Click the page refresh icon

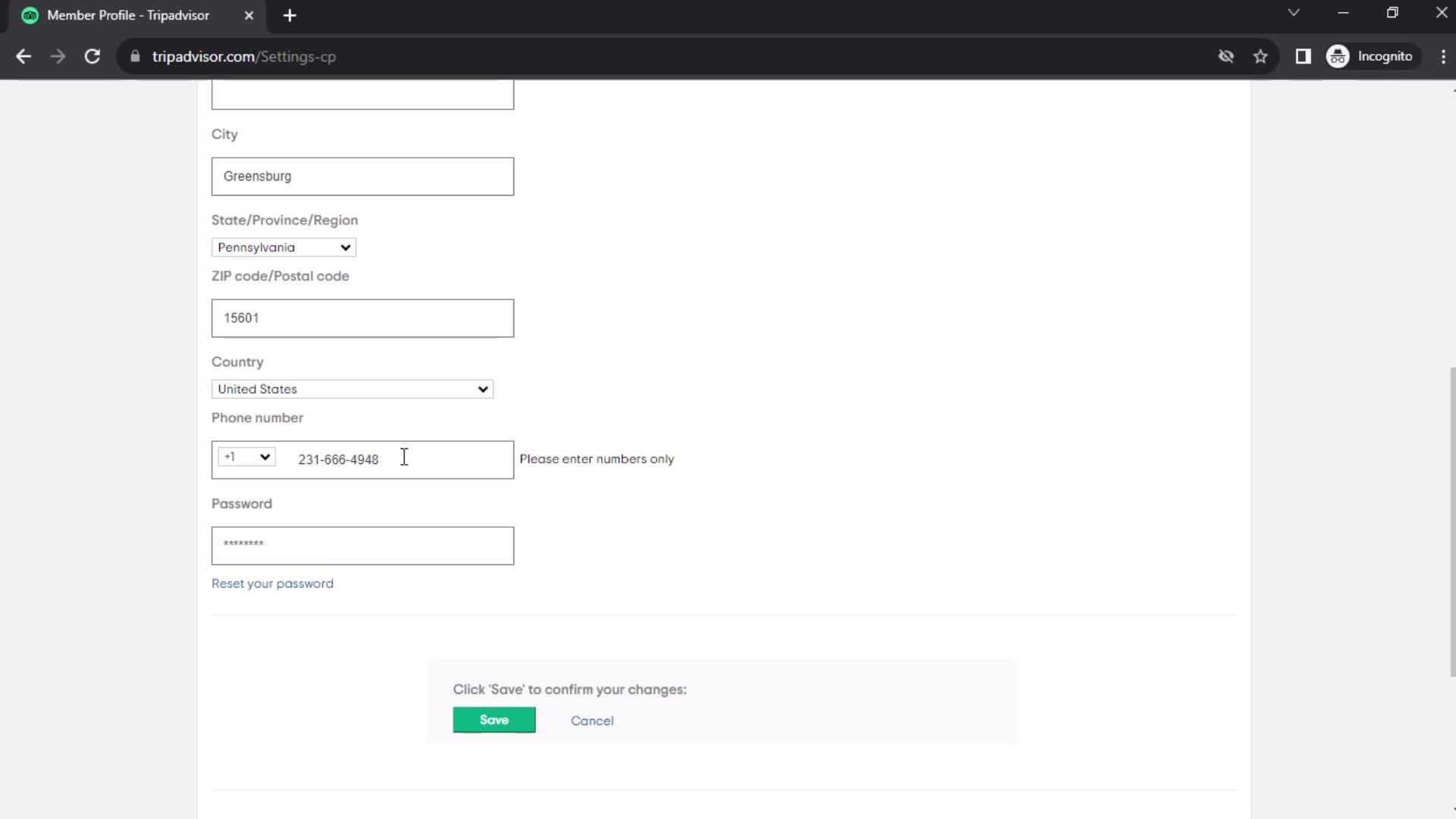pos(91,56)
